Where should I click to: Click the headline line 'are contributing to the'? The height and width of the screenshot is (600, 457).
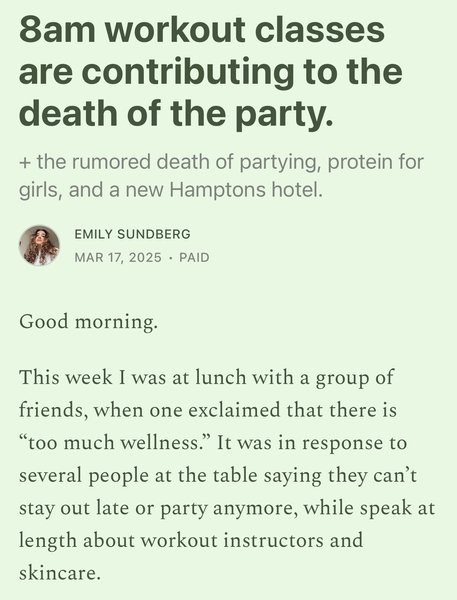[x=211, y=72]
